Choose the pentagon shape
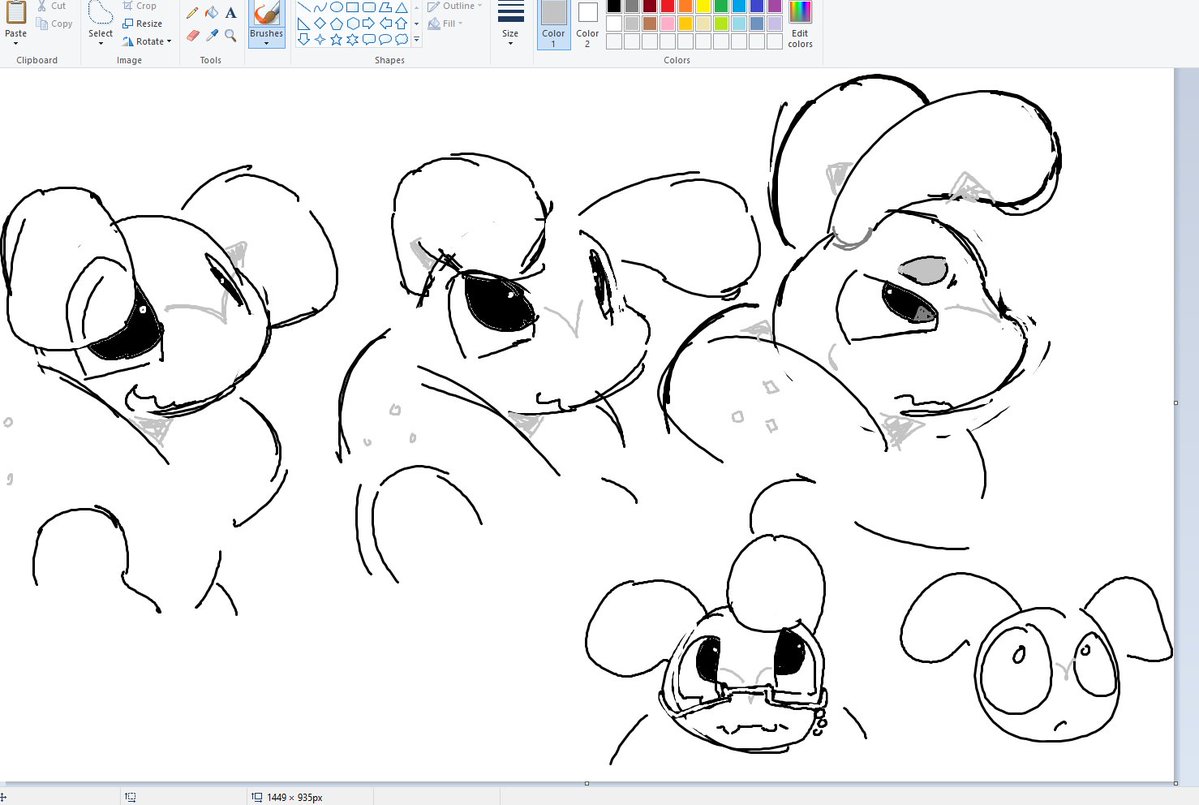Image resolution: width=1199 pixels, height=805 pixels. (x=336, y=24)
